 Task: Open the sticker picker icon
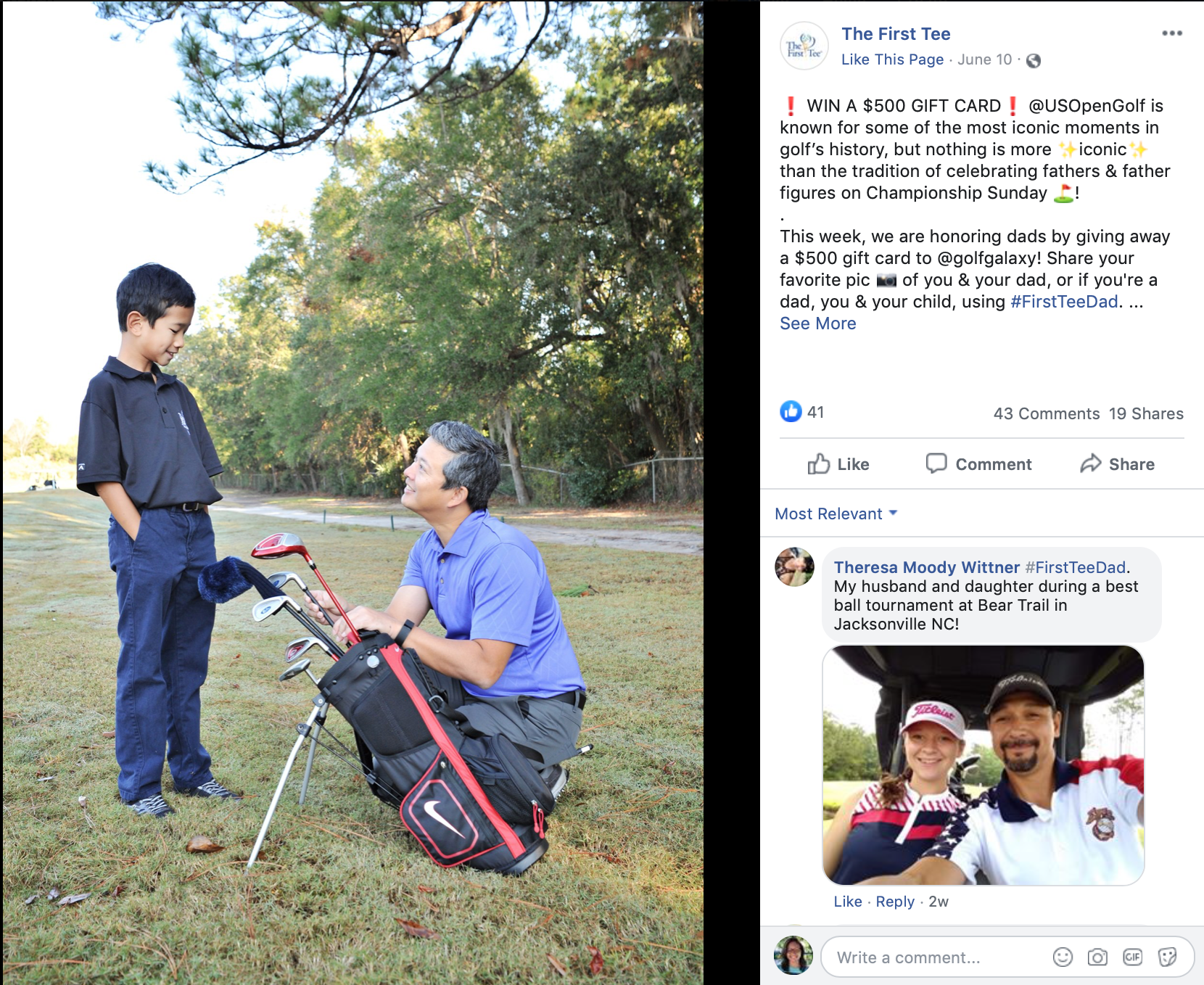1167,957
